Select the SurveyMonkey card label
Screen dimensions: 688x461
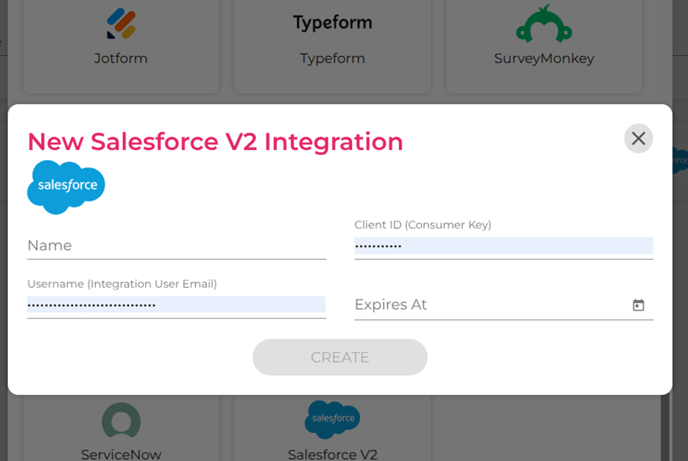coord(544,58)
